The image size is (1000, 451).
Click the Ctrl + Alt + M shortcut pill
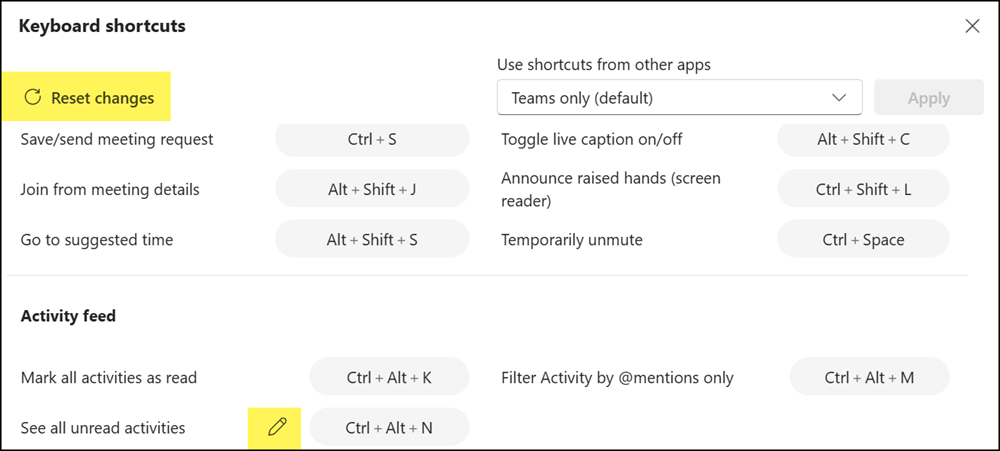point(869,377)
